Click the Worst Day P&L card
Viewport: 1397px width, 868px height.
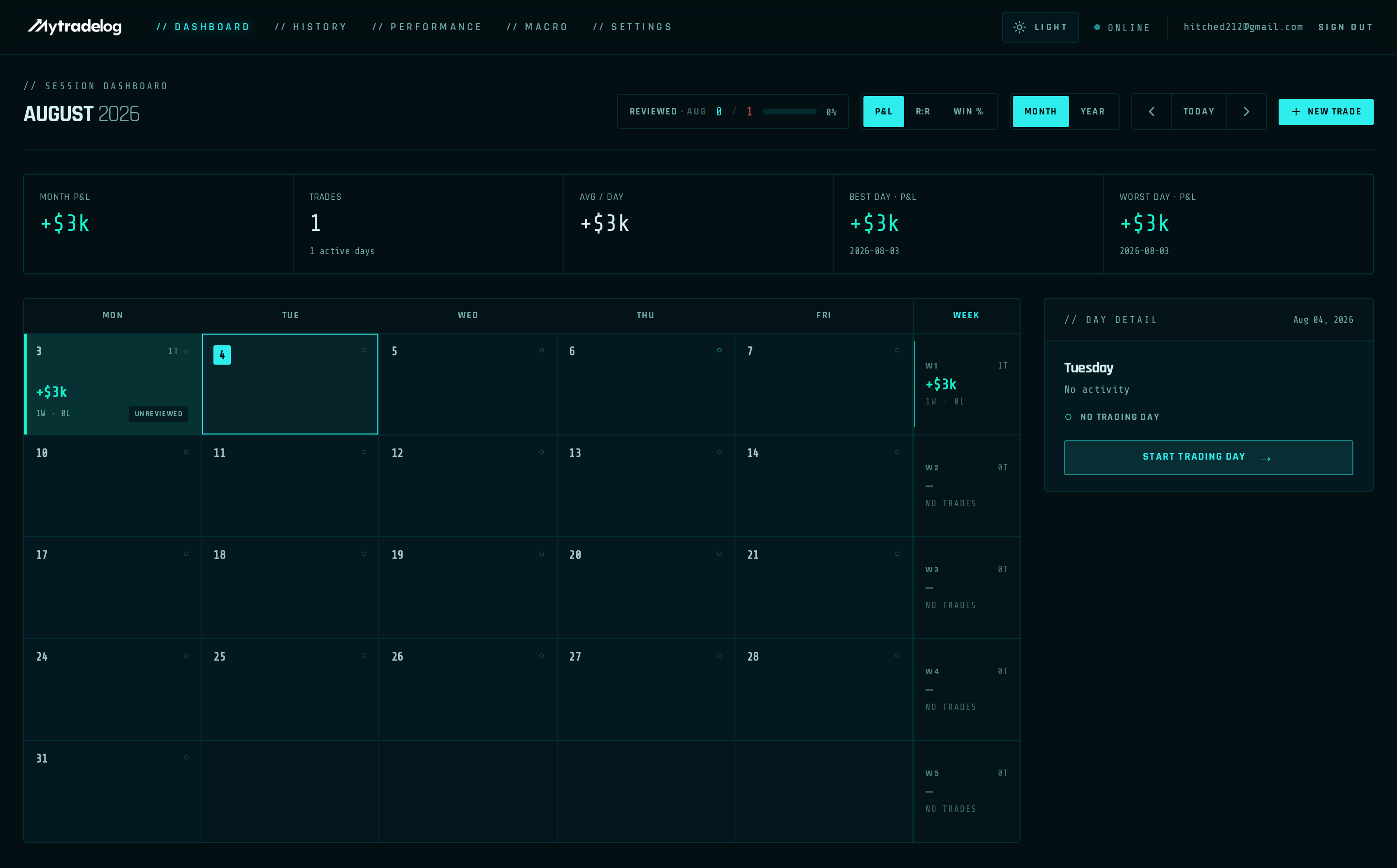click(1238, 224)
